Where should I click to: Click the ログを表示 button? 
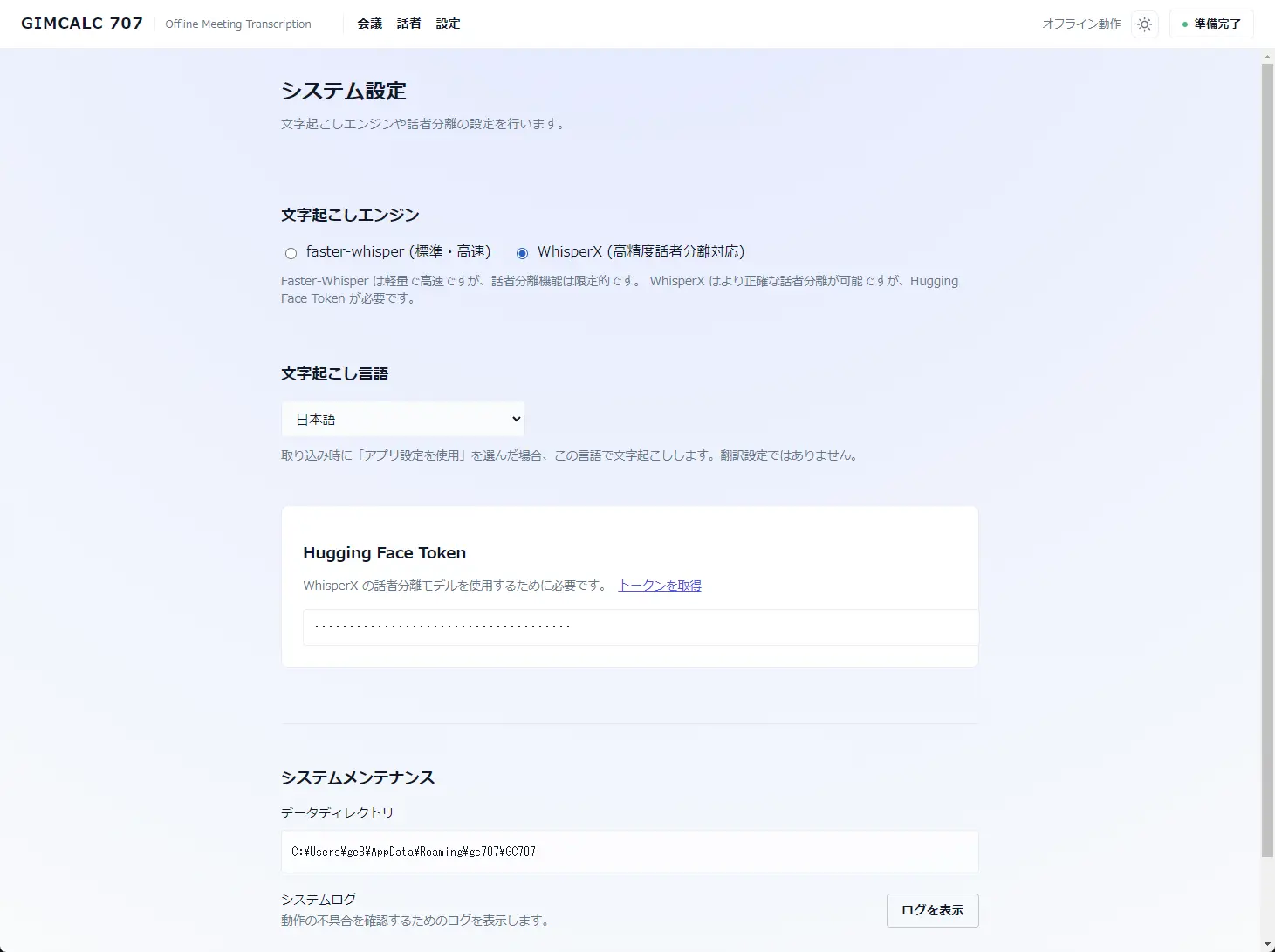point(932,910)
